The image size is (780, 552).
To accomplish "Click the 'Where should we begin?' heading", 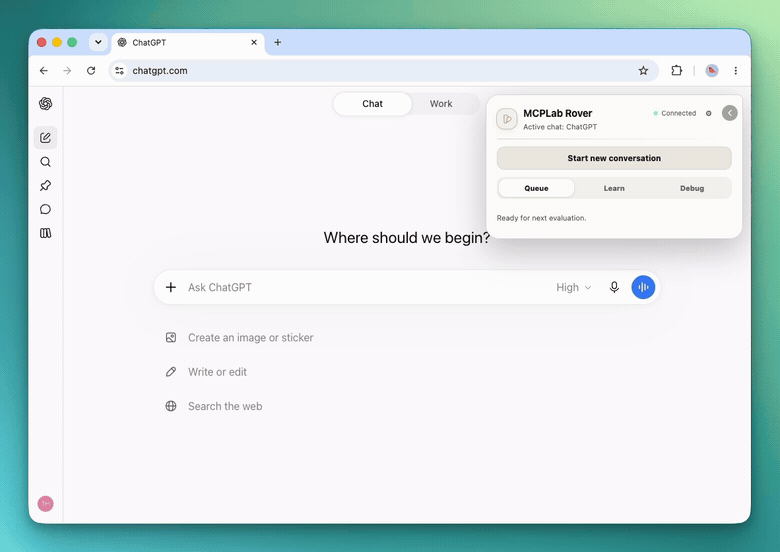I will (406, 238).
